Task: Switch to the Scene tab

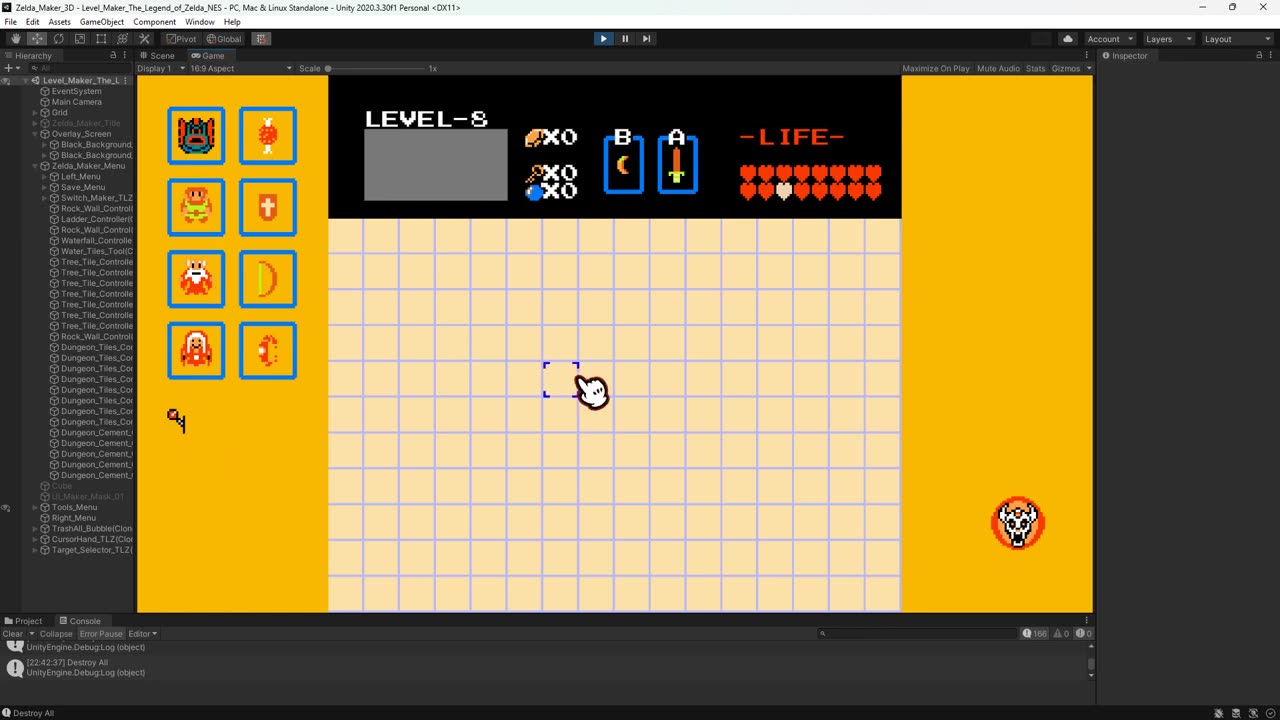Action: tap(157, 55)
